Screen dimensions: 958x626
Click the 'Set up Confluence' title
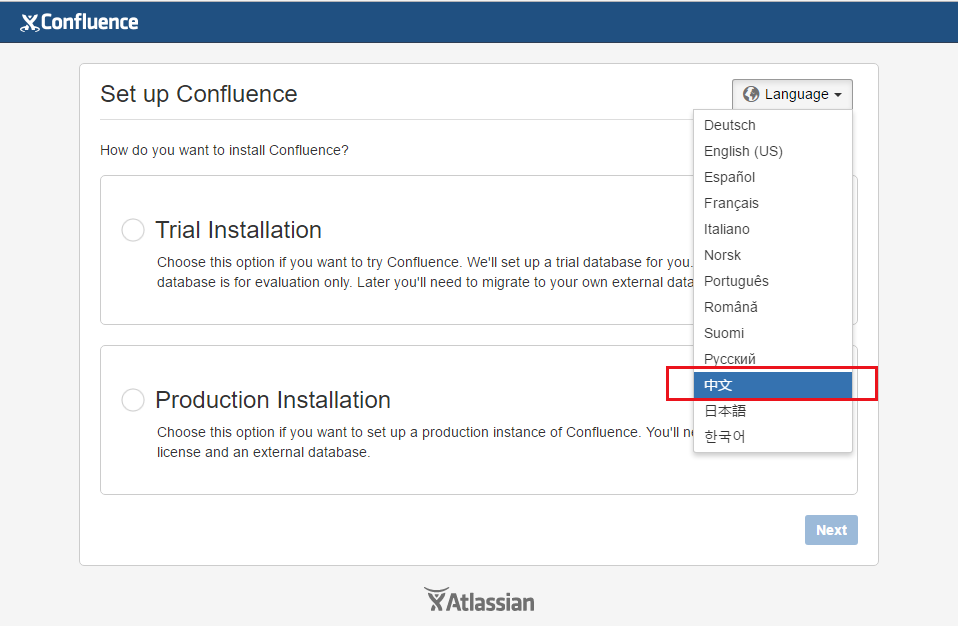coord(199,94)
